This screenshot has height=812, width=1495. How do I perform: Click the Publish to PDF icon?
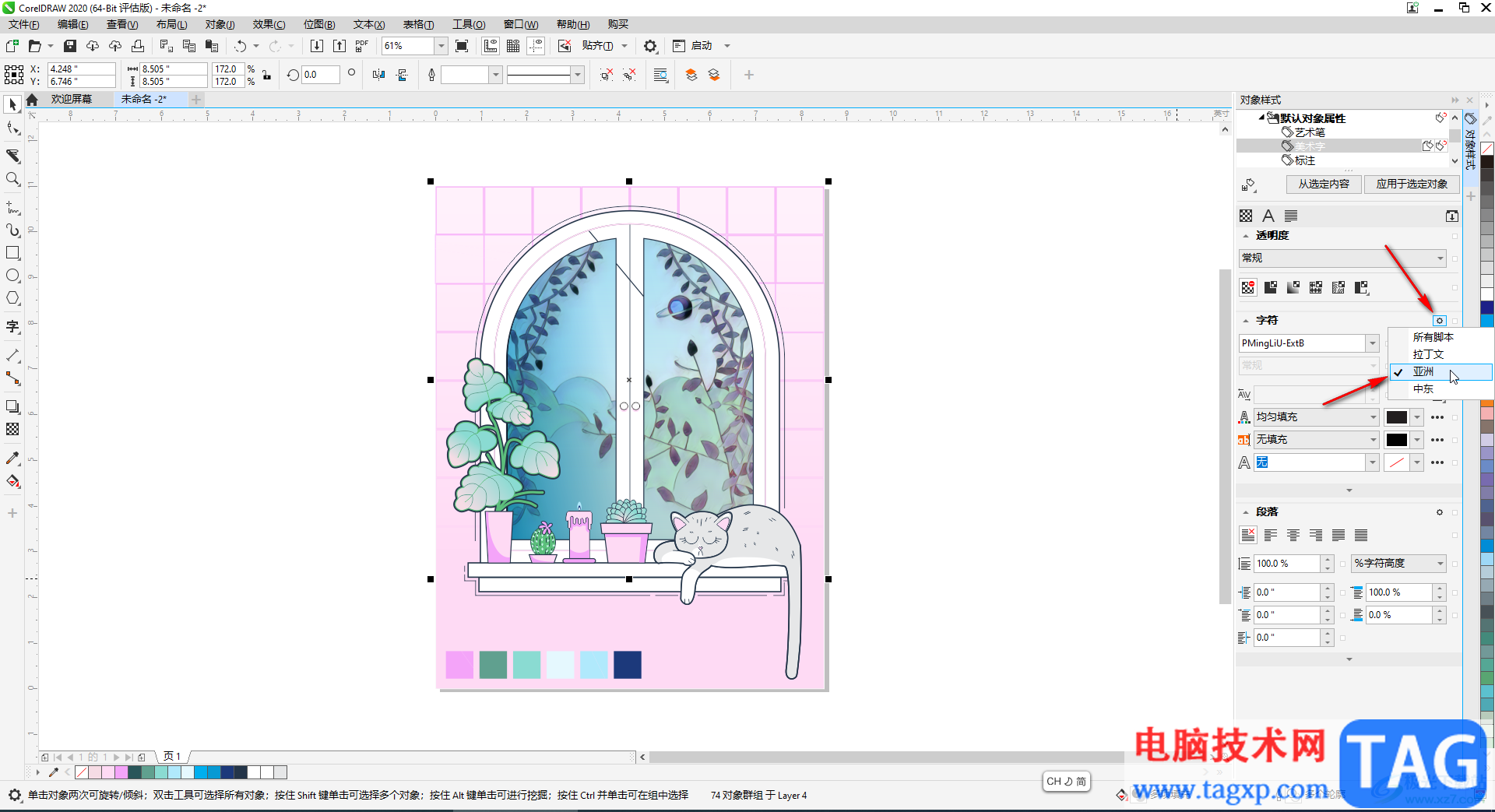362,46
